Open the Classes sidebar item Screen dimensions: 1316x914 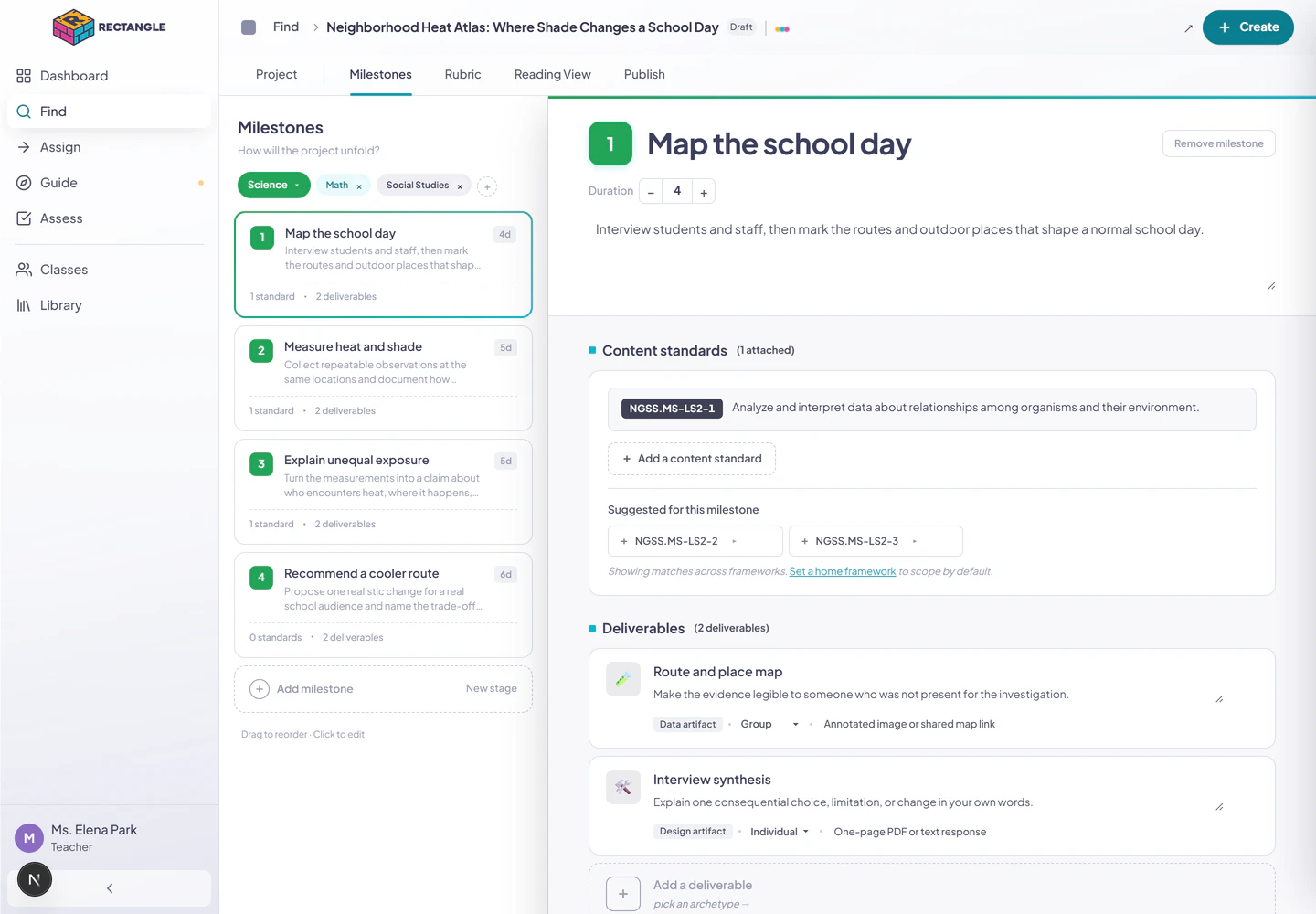[x=109, y=270]
